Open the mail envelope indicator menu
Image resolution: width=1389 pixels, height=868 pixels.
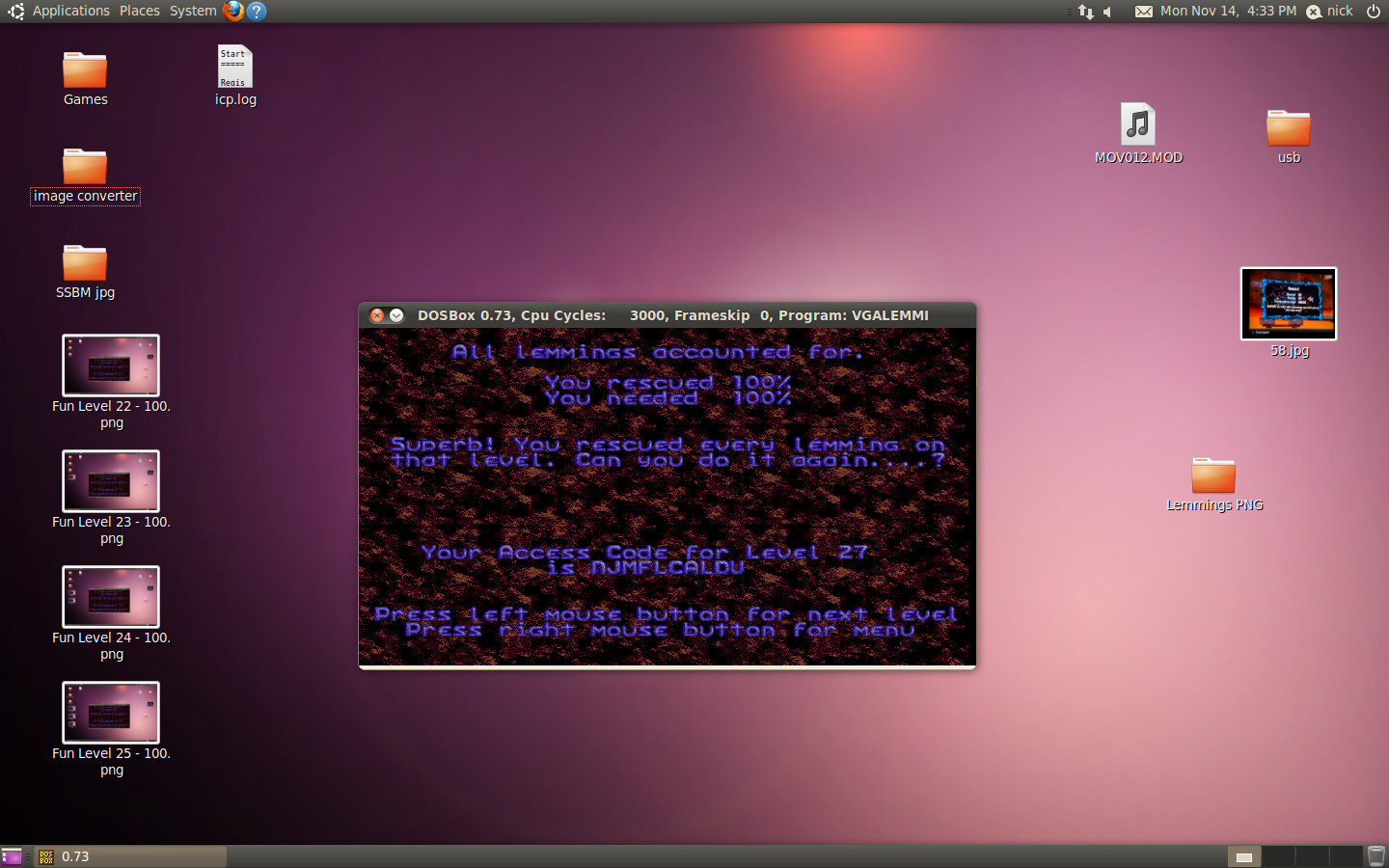click(1144, 12)
